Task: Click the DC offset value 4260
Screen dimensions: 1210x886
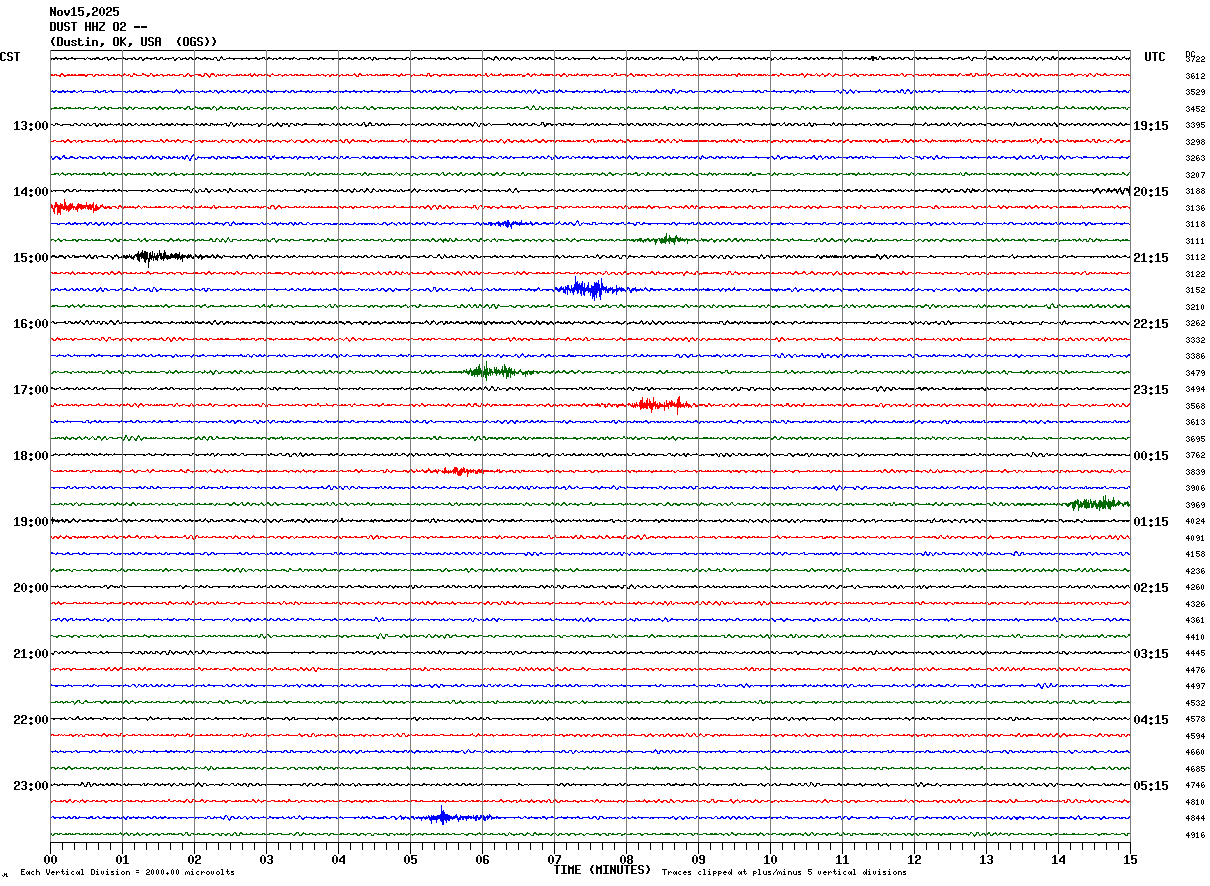Action: (1195, 588)
